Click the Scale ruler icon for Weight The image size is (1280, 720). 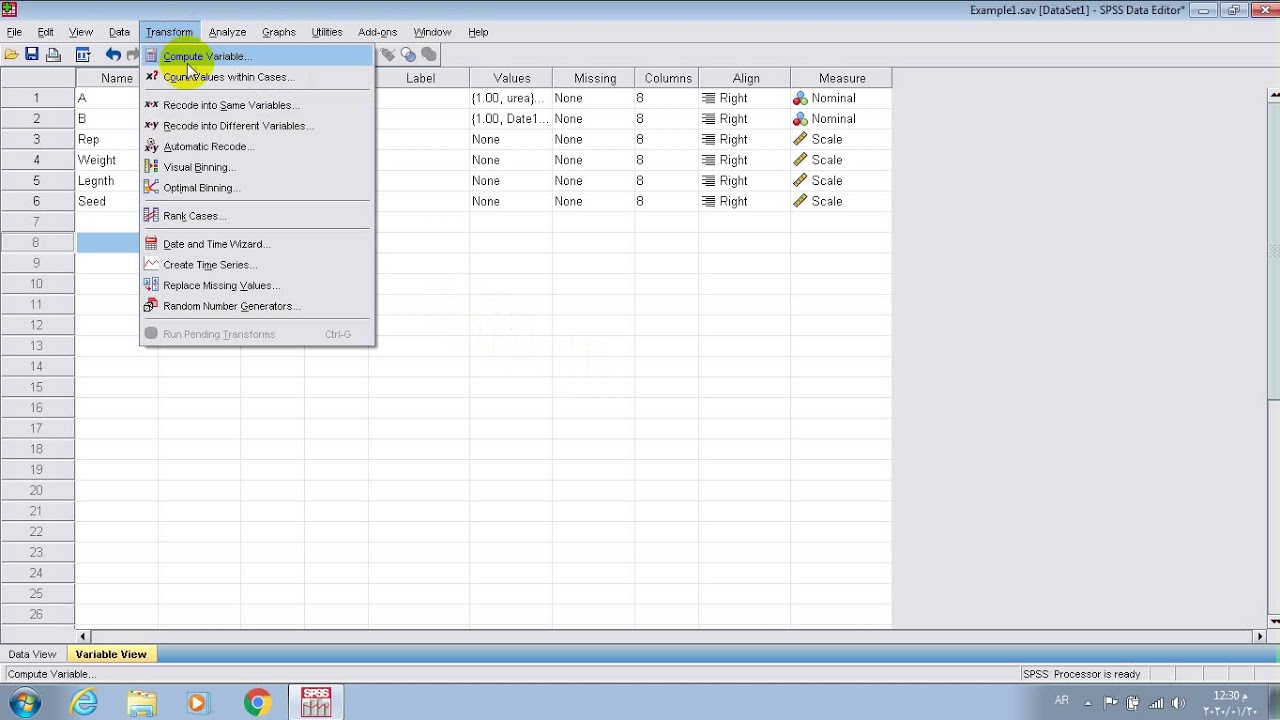tap(800, 160)
